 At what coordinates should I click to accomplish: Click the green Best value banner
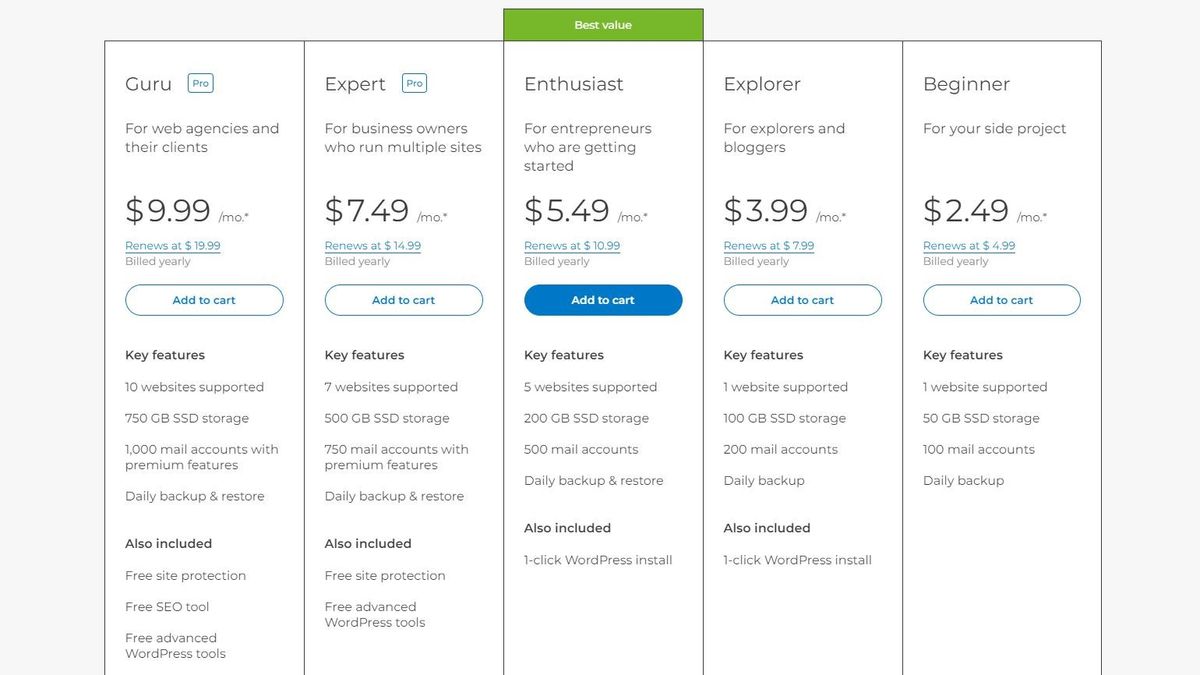point(602,23)
